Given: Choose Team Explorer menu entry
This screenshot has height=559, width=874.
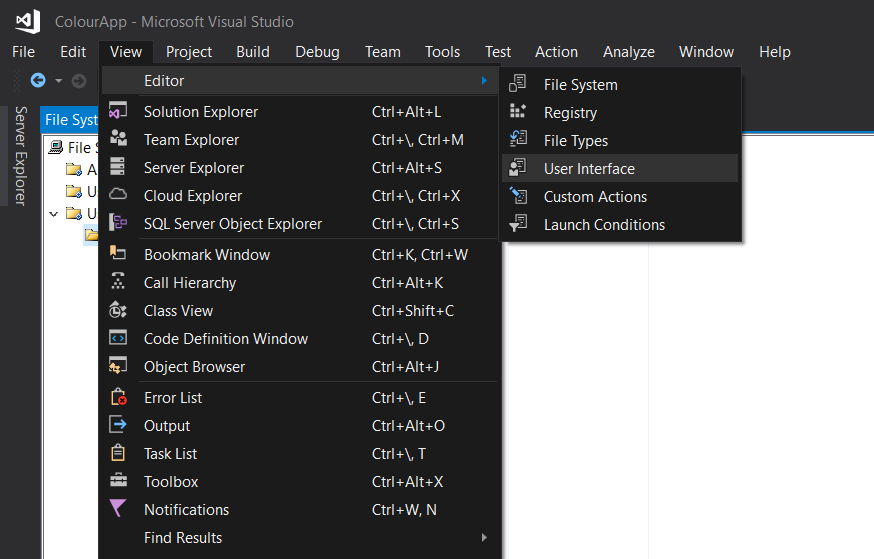Looking at the screenshot, I should click(x=300, y=139).
